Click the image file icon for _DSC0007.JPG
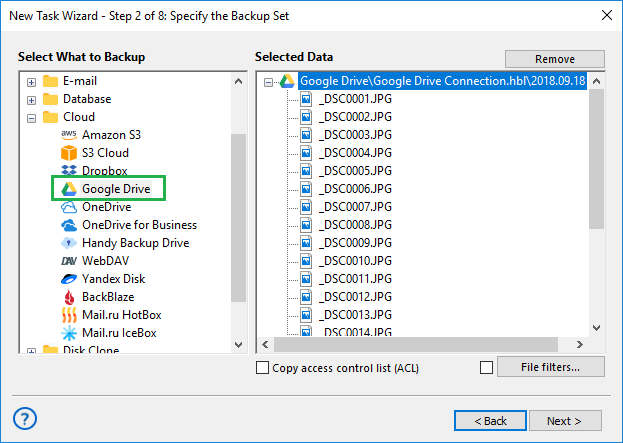The width and height of the screenshot is (623, 443). click(x=306, y=207)
